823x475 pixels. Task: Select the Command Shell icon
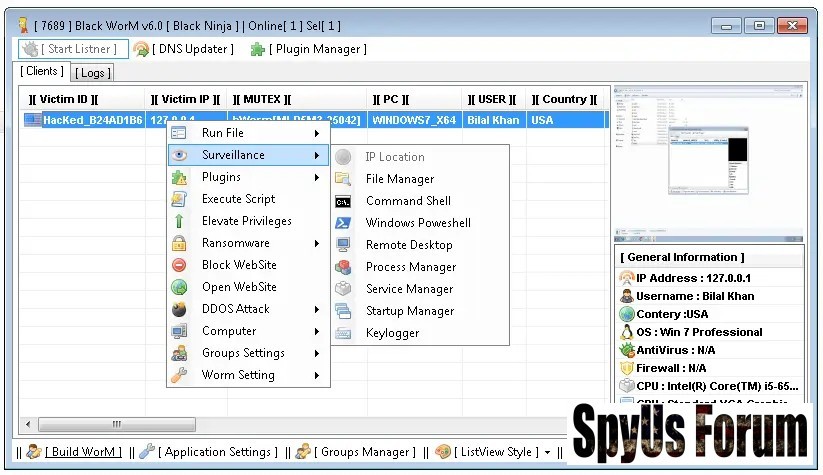tap(343, 201)
